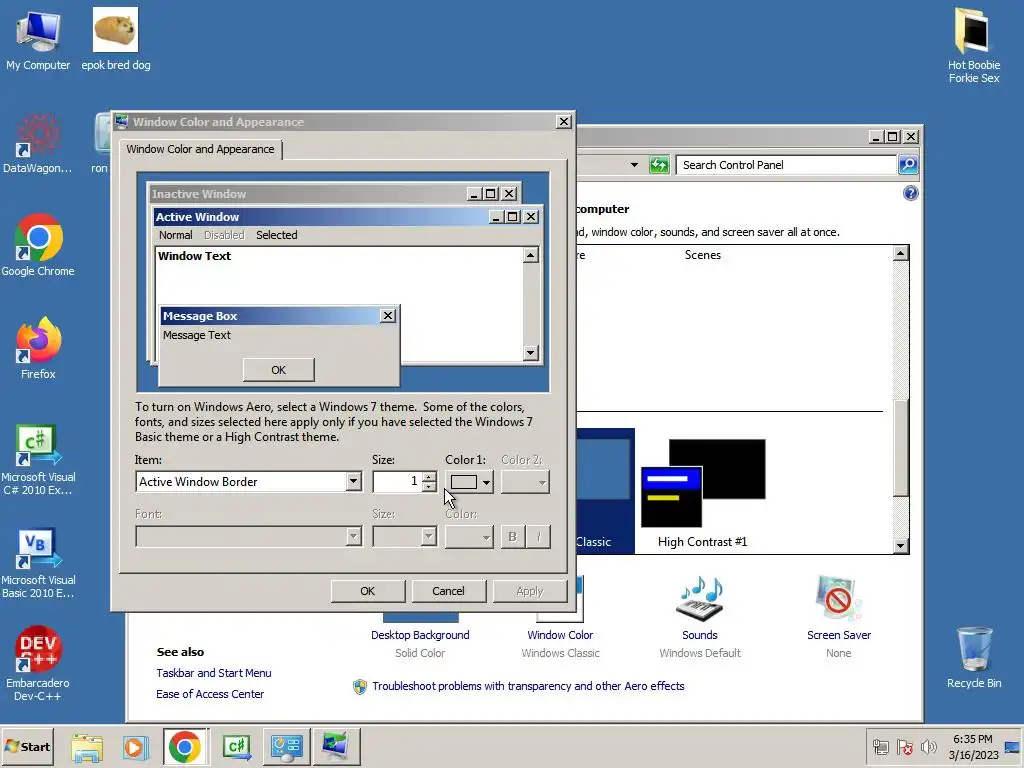Click the Window Color and Appearance tab
Image resolution: width=1024 pixels, height=768 pixels.
point(200,149)
